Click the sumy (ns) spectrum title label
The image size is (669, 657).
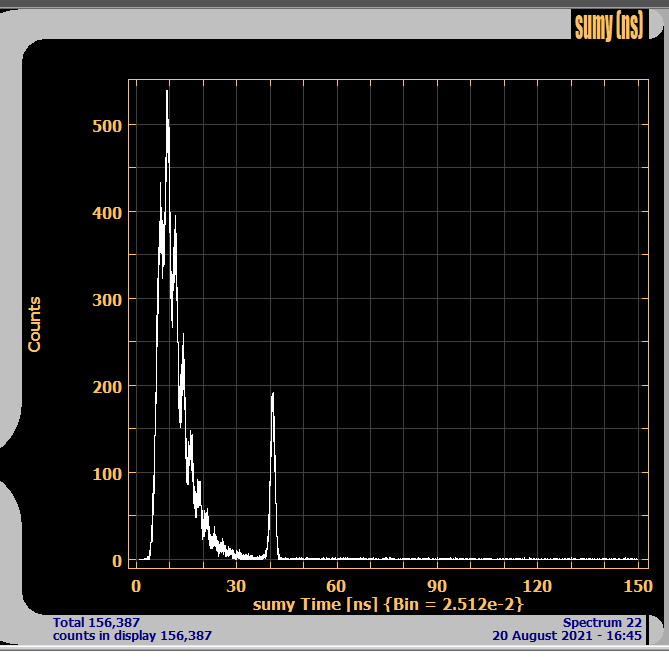point(609,25)
